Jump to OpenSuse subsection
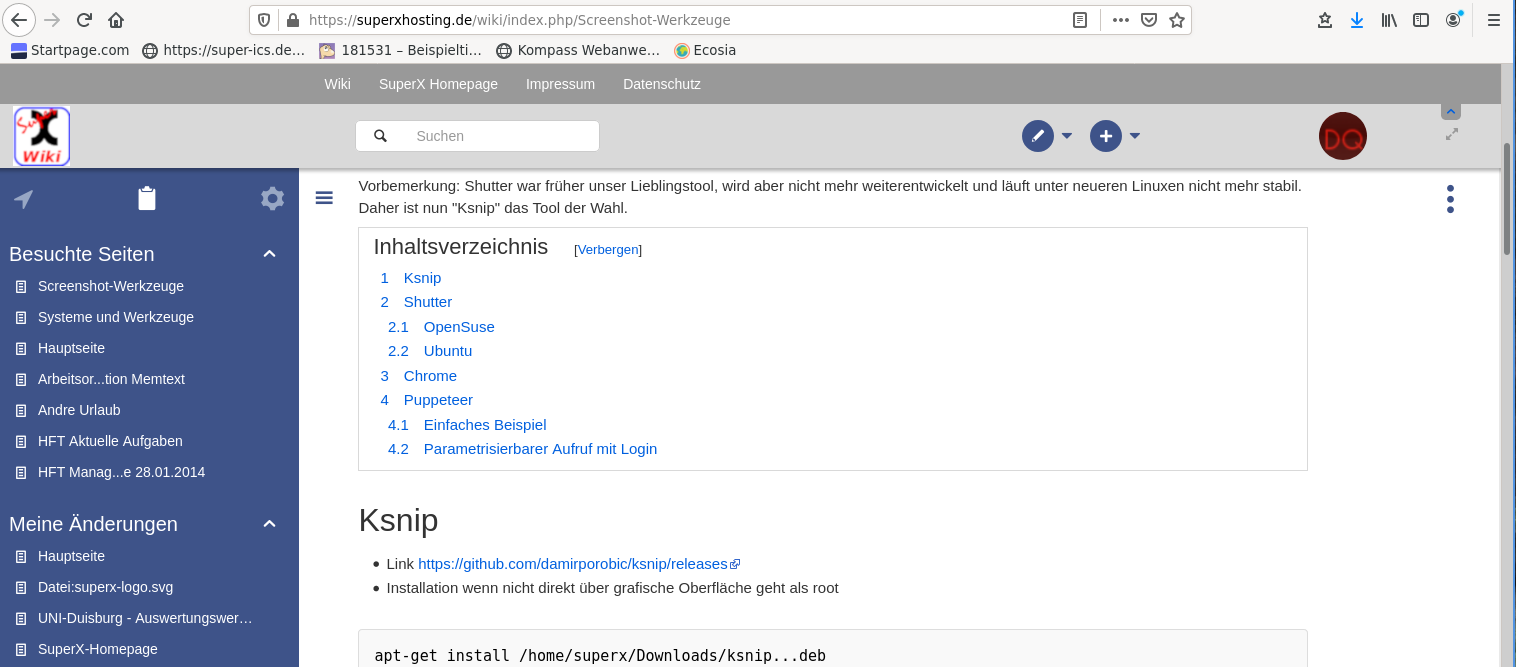This screenshot has height=667, width=1516. coord(459,327)
